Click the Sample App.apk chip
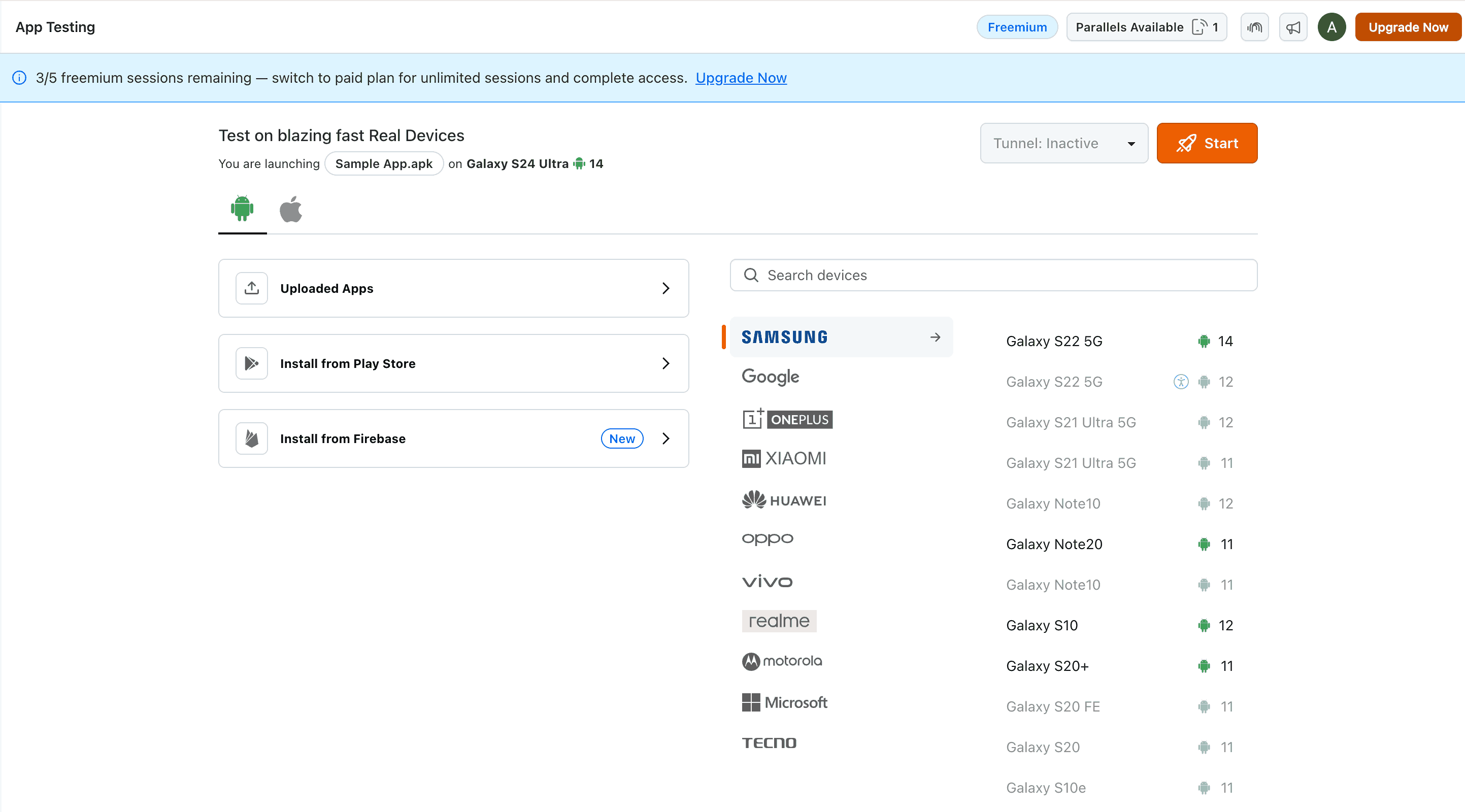 coord(384,164)
